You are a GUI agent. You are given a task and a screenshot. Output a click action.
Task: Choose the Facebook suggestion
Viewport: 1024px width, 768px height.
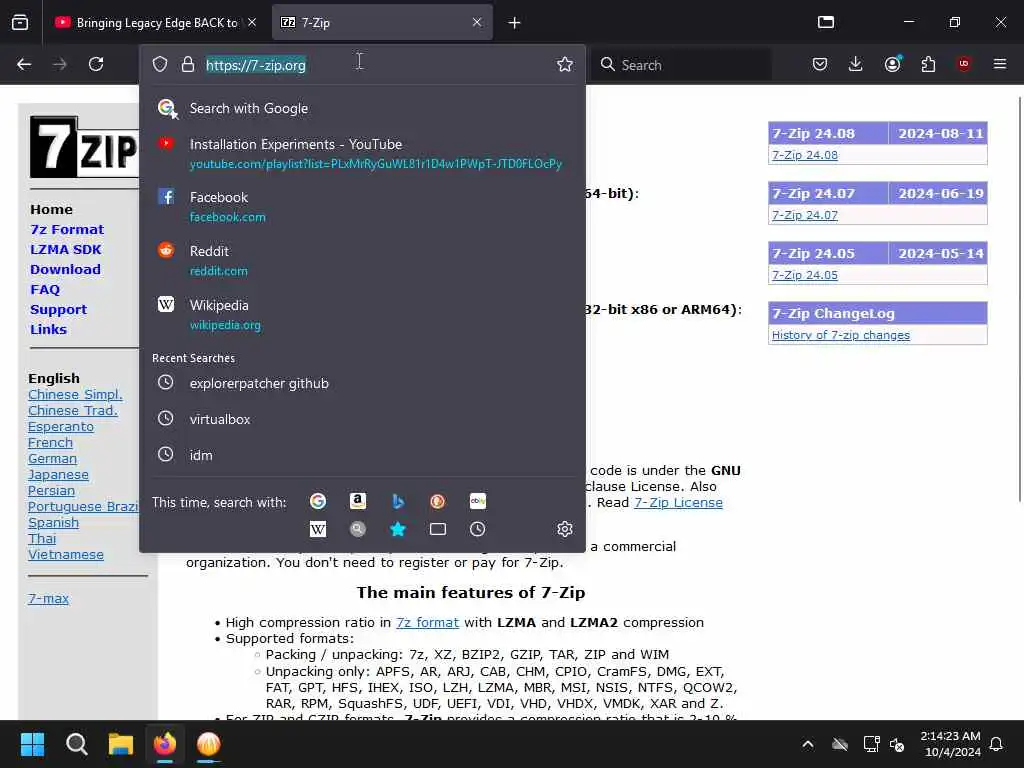tap(362, 206)
